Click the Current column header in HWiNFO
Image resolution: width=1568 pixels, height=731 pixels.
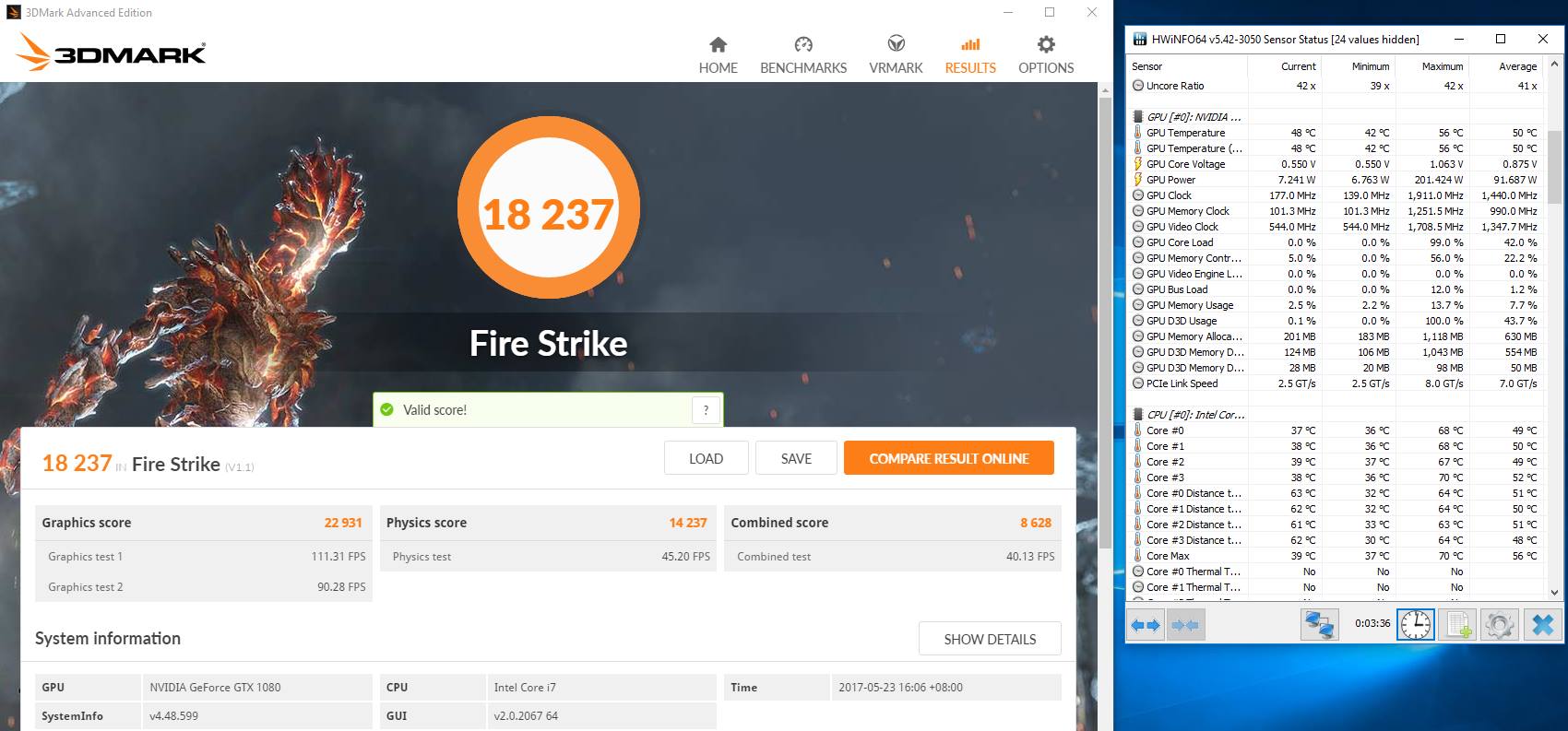tap(1285, 66)
